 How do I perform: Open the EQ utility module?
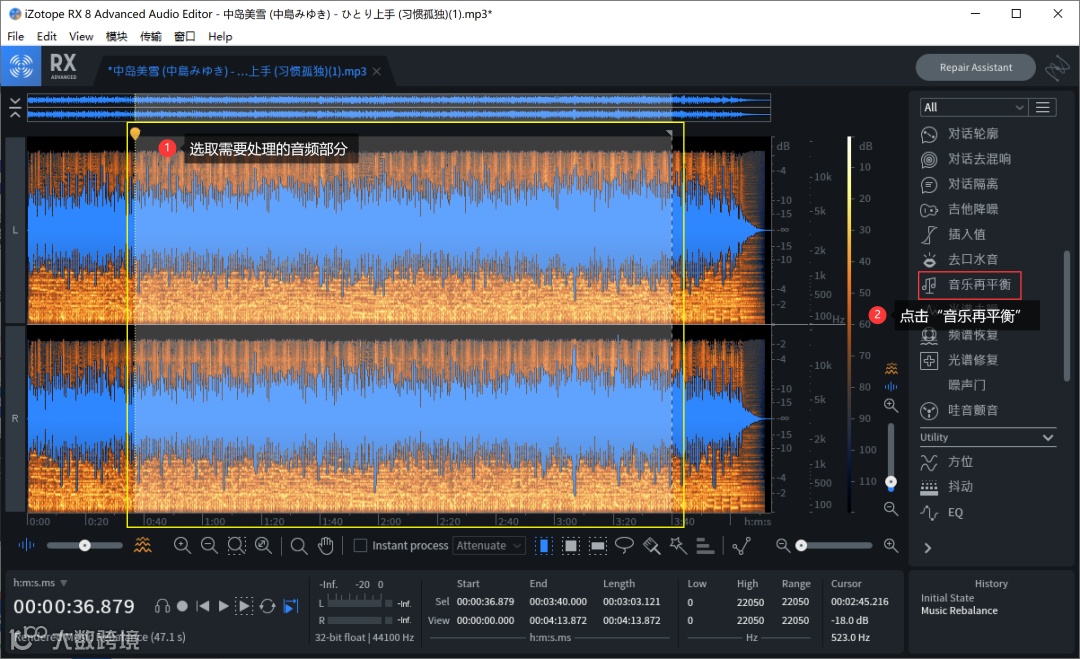[x=955, y=512]
